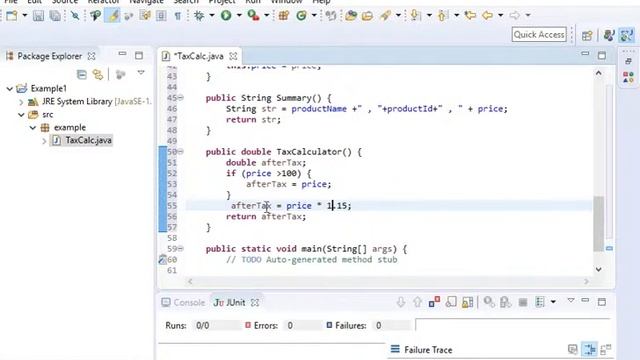This screenshot has height=360, width=640.
Task: Toggle Show Whitespace Characters pilcrow icon
Action: pyautogui.click(x=178, y=16)
